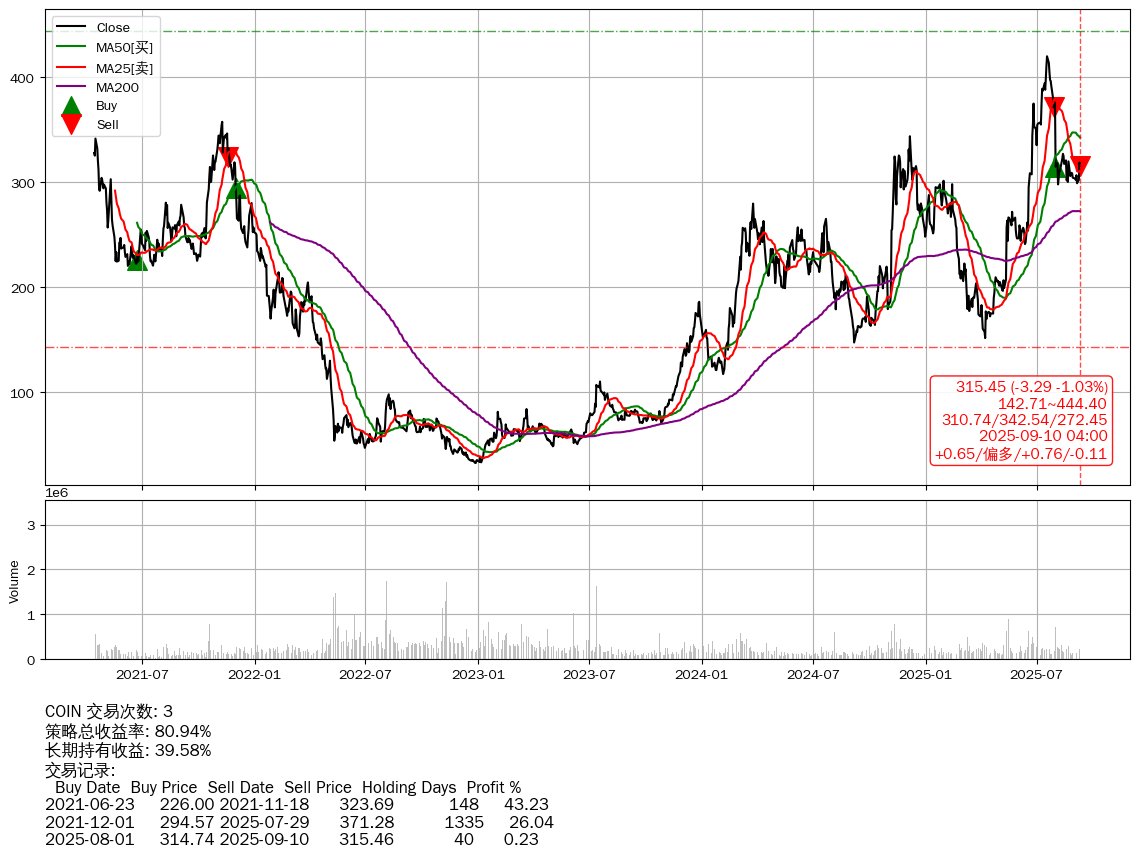Viewport: 1139px width, 857px height.
Task: Select the red sell marker at November 2021 peak
Action: pyautogui.click(x=229, y=156)
